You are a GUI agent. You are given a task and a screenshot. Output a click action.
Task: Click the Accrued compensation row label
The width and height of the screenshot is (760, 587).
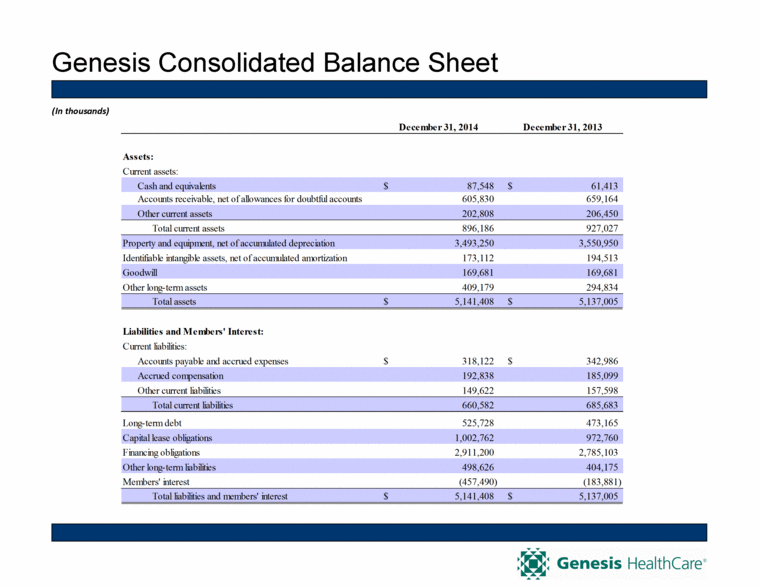coord(186,375)
